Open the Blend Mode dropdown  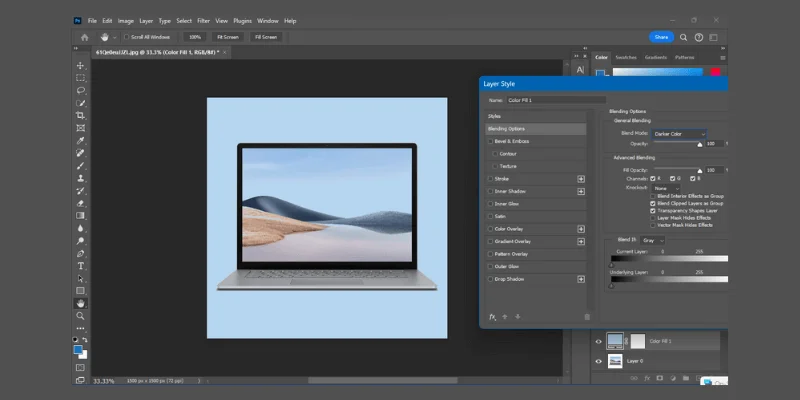click(679, 134)
